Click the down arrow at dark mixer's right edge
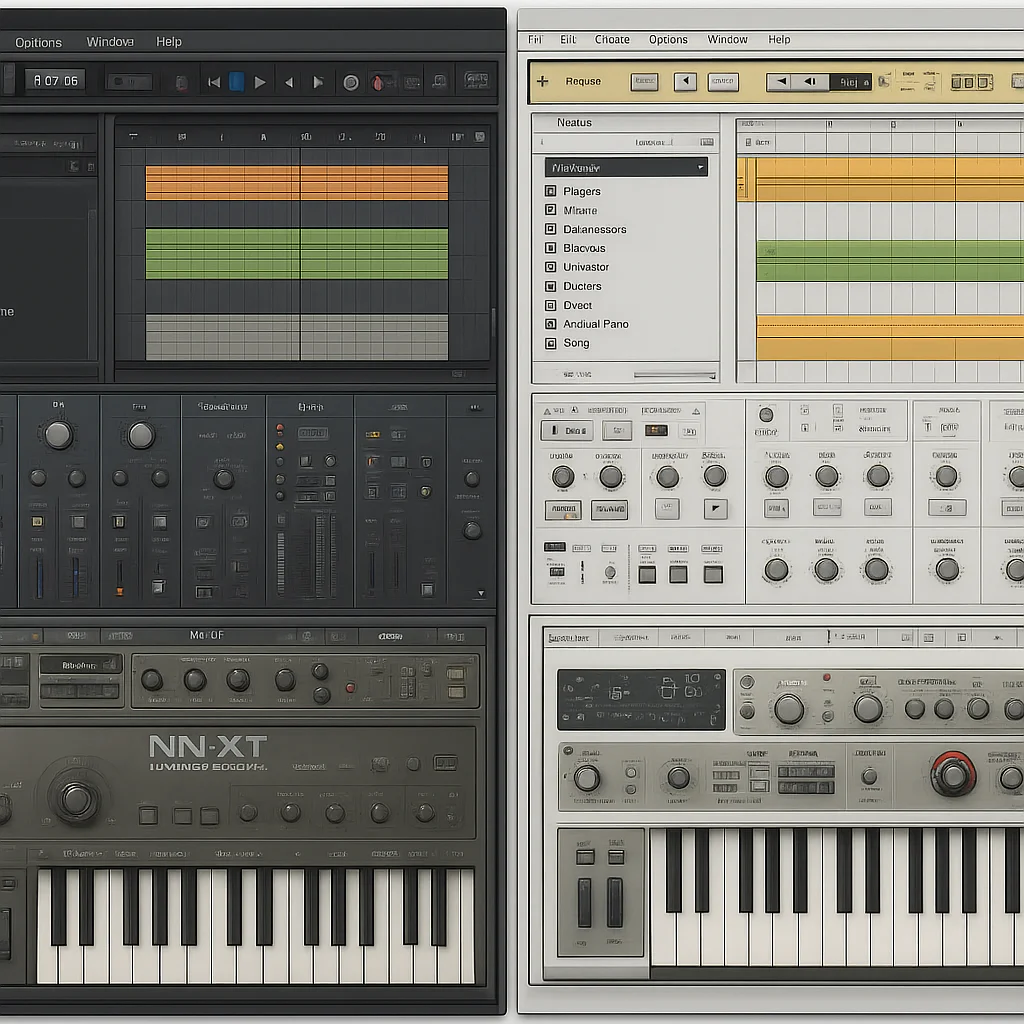The width and height of the screenshot is (1024, 1024). pyautogui.click(x=481, y=593)
